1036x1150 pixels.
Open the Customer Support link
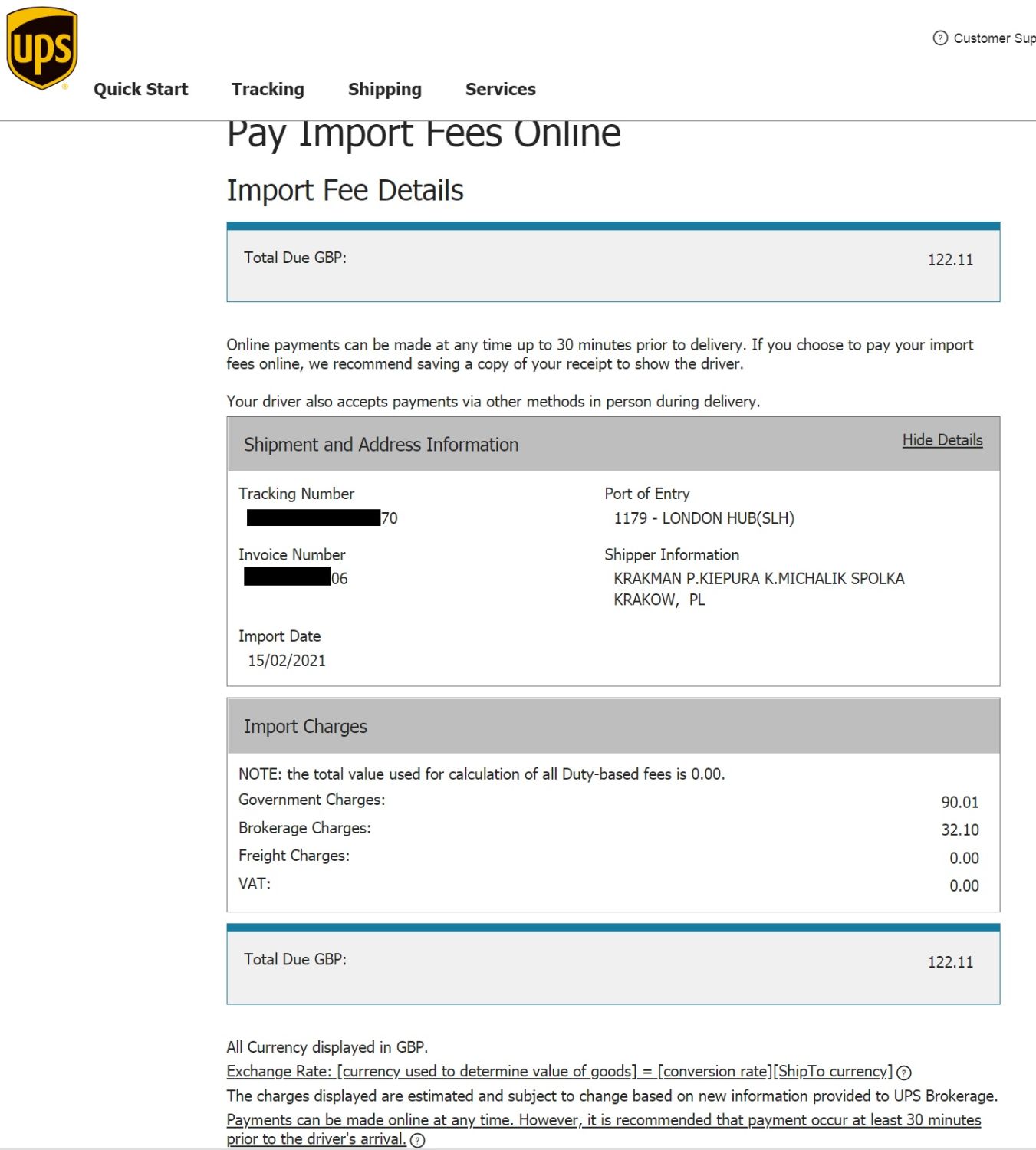(994, 38)
